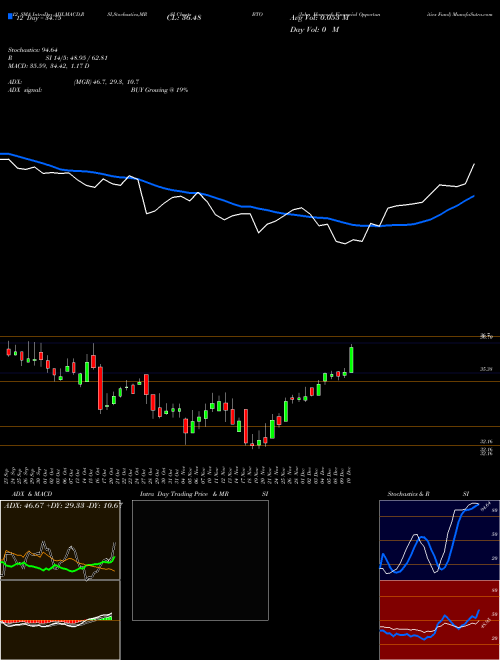Click the 32.16 lower price axis label
Viewport: 500px width, 660px height.
pyautogui.click(x=486, y=442)
